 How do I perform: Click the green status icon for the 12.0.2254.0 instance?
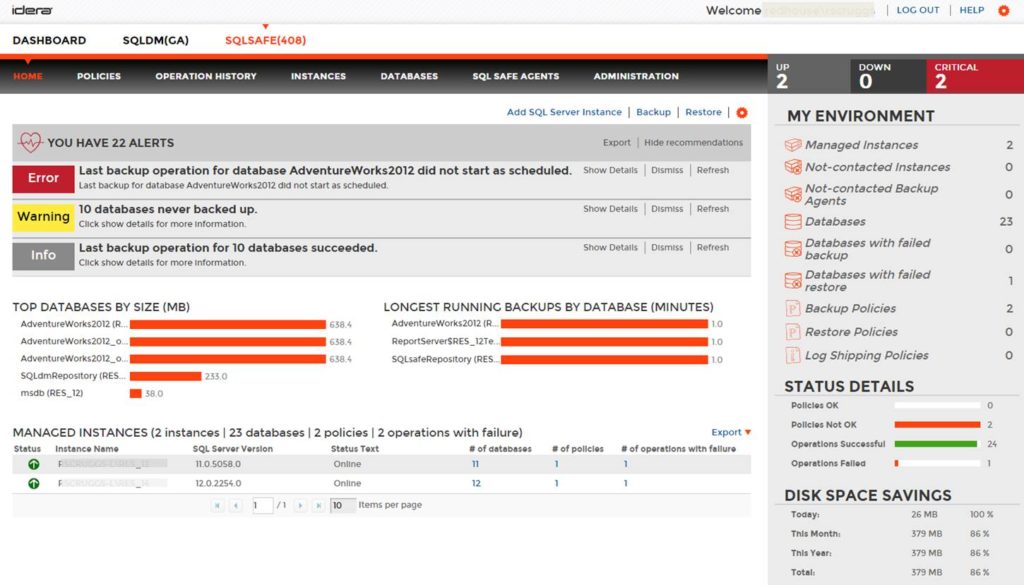click(x=33, y=484)
